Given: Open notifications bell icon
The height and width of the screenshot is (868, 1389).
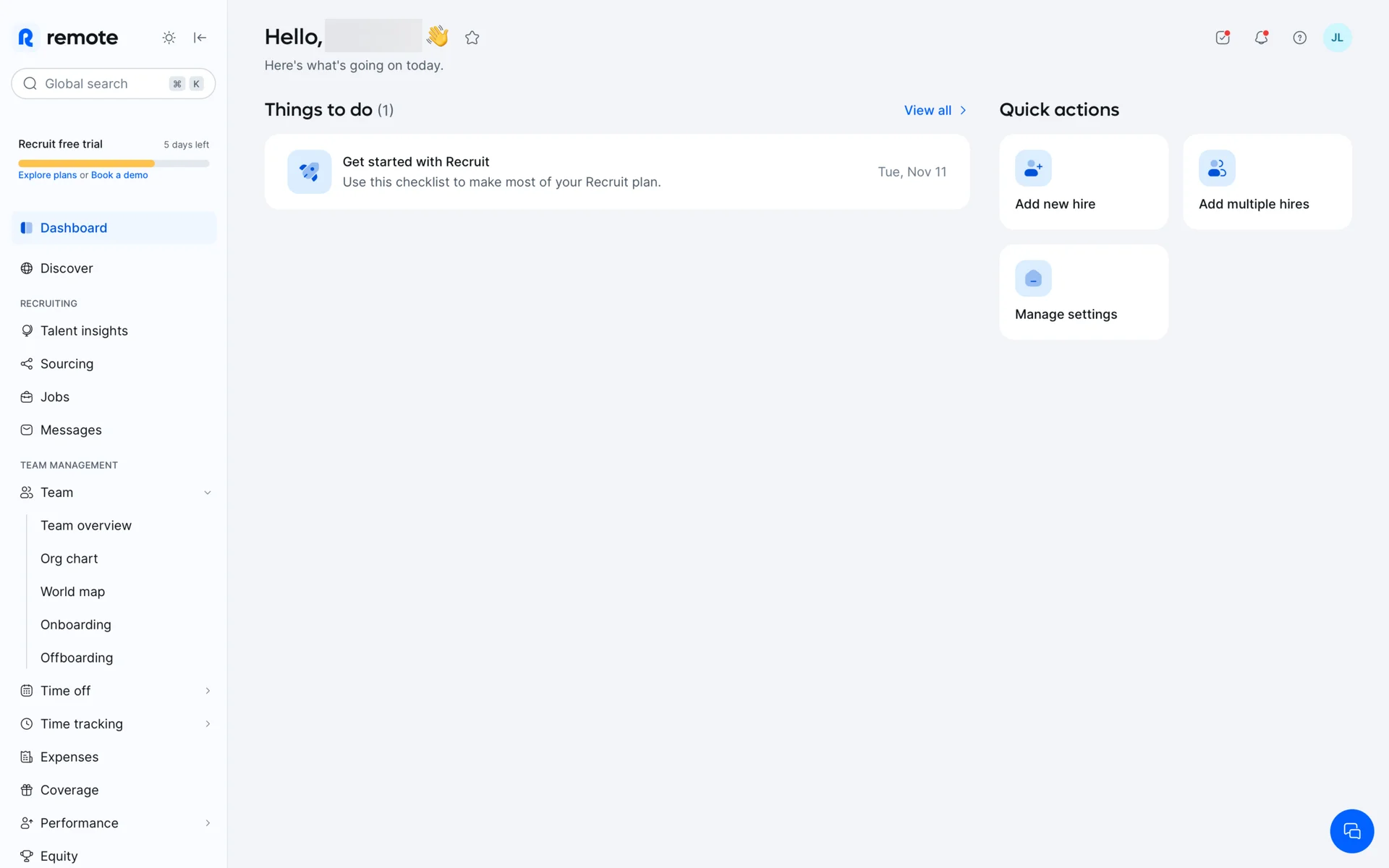Looking at the screenshot, I should click(1261, 38).
